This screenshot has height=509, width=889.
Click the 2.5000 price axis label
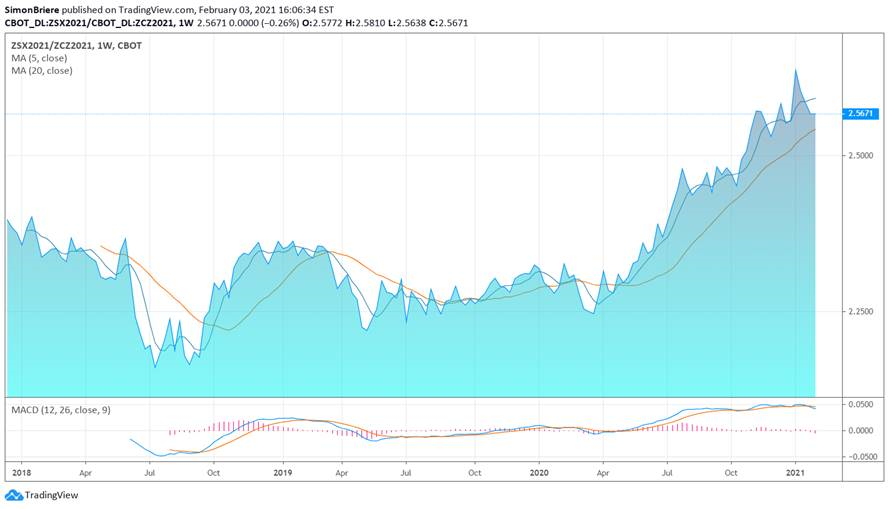click(862, 156)
